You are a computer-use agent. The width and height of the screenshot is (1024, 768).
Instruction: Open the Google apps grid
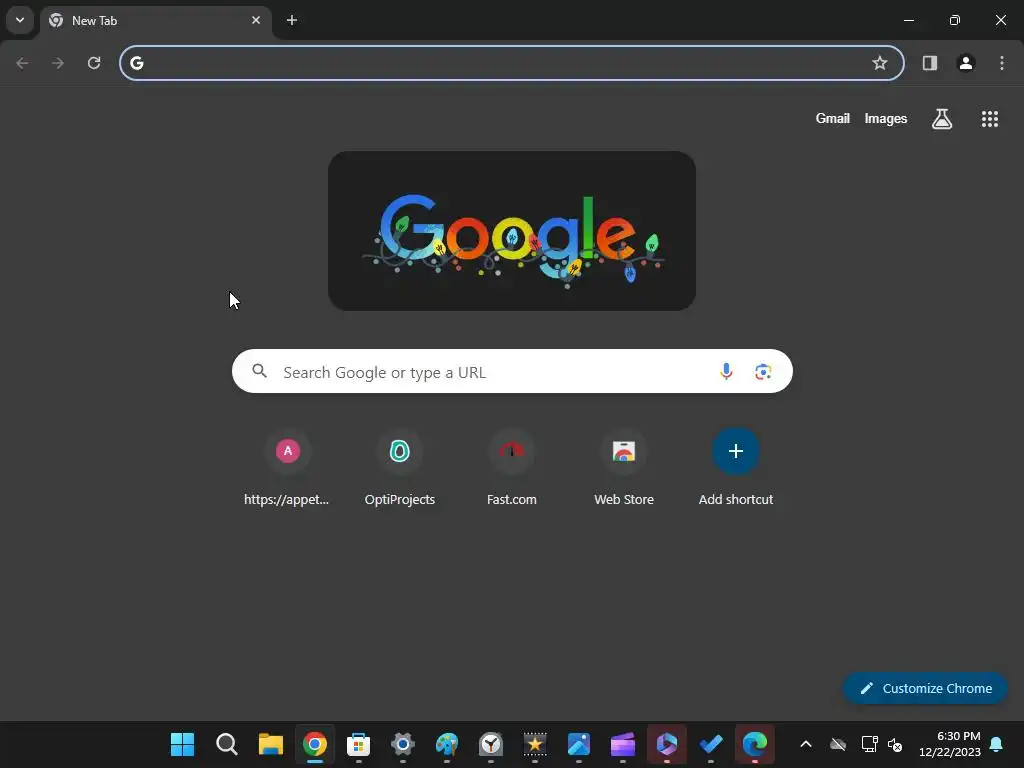coord(989,119)
